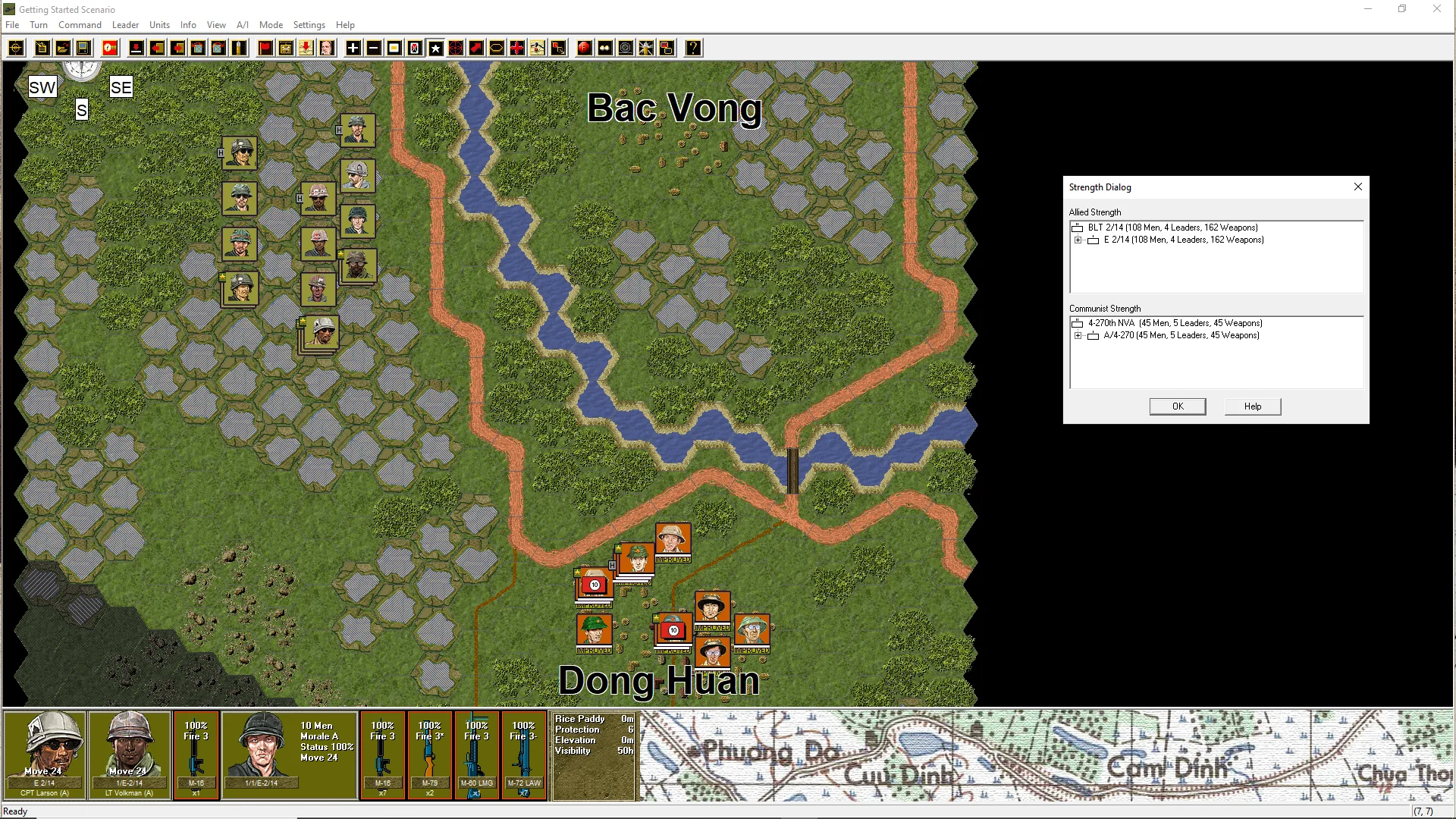
Task: Toggle the white star highlight toolbar button
Action: [435, 49]
